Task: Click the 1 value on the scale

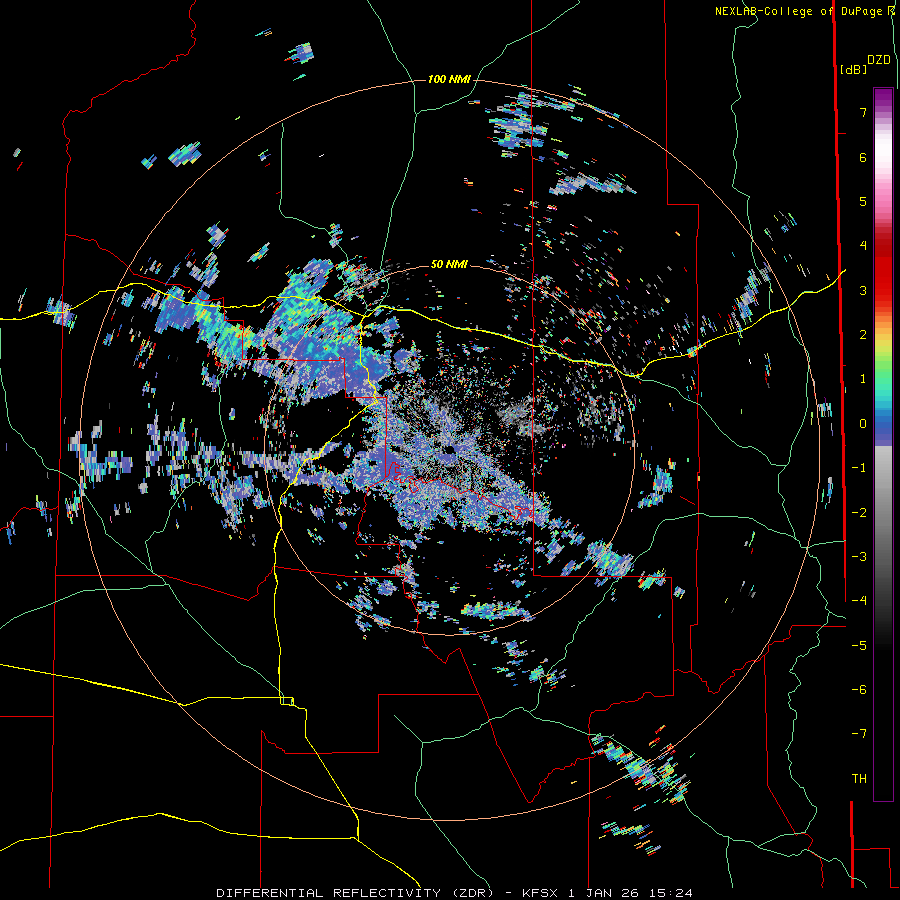Action: pos(862,379)
